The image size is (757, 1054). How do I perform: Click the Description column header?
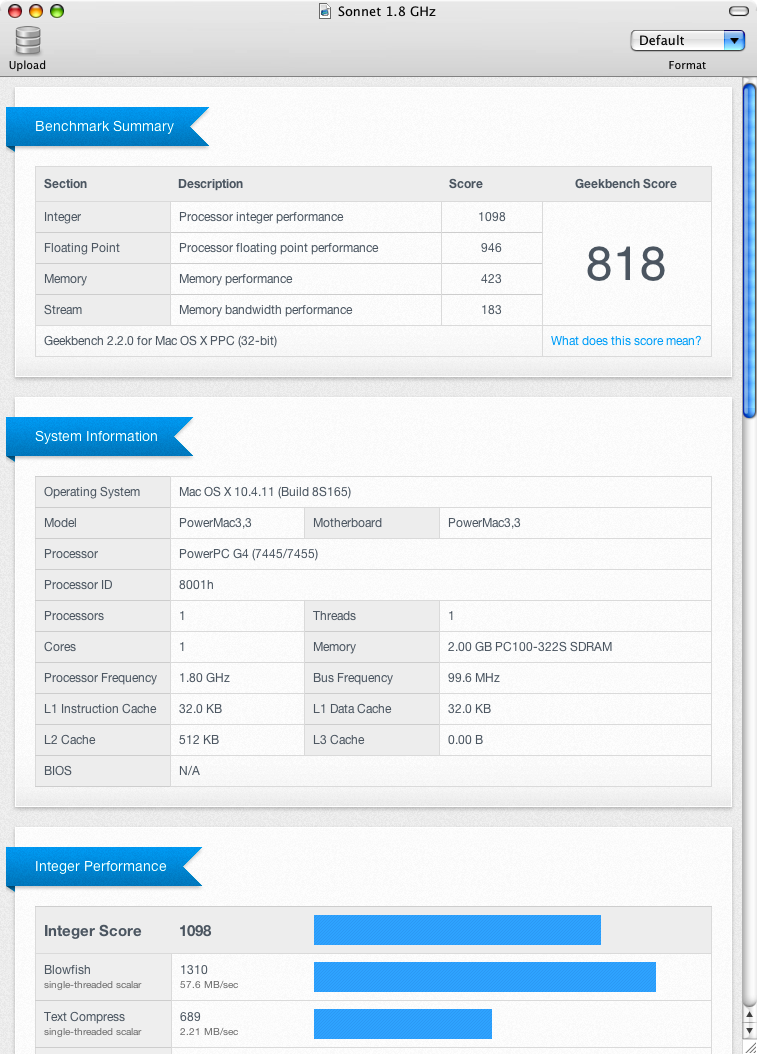click(x=210, y=184)
